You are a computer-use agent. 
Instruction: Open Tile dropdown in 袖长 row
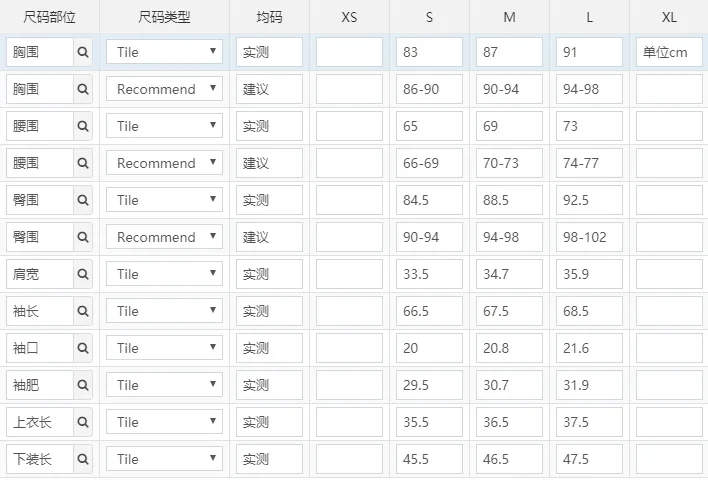coord(164,311)
